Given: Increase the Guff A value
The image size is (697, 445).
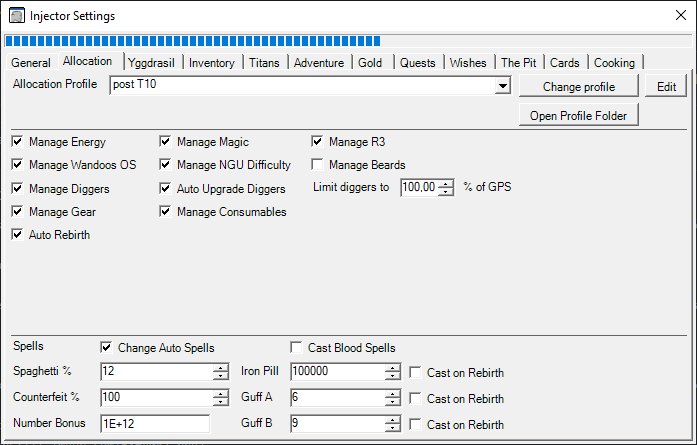Looking at the screenshot, I should point(393,393).
